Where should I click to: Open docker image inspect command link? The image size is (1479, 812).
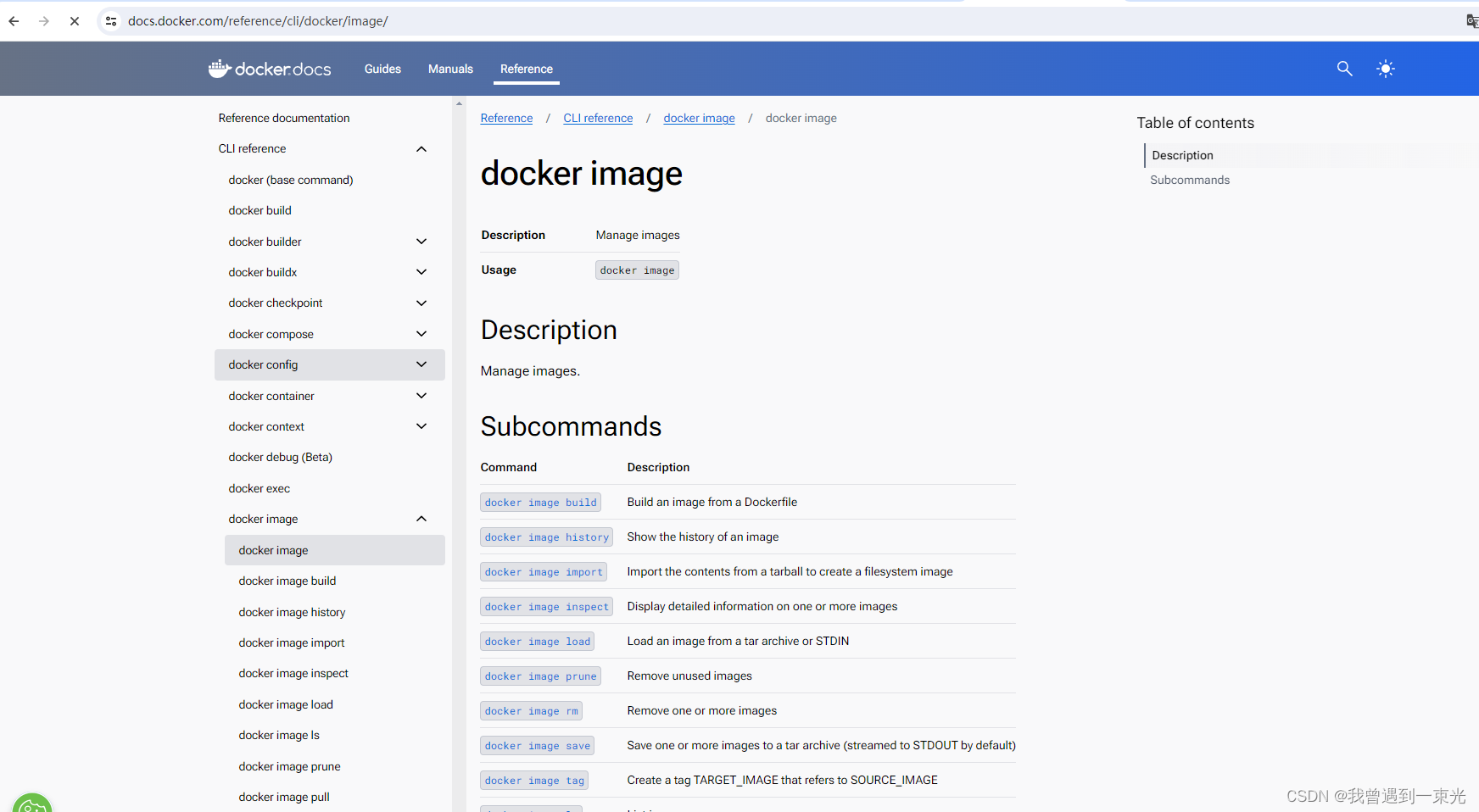click(x=547, y=607)
